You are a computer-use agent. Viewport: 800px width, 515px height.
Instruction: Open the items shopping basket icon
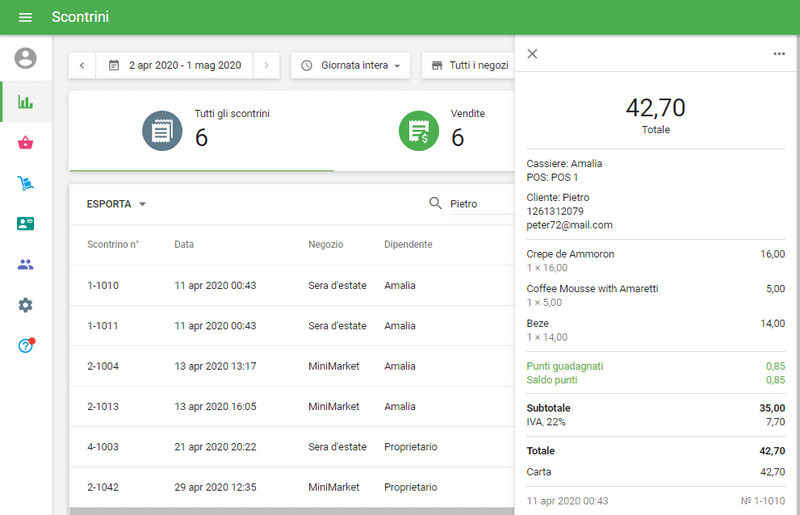click(x=25, y=143)
